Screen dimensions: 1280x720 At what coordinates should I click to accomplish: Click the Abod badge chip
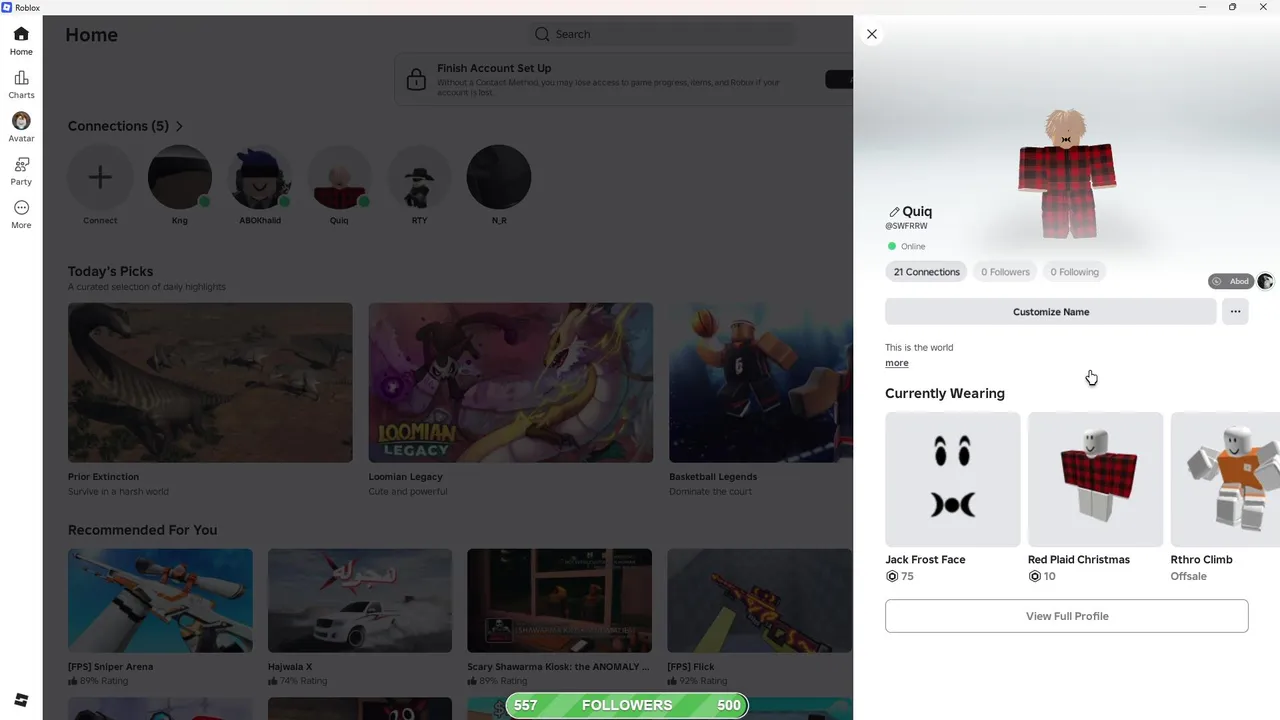tap(1230, 282)
